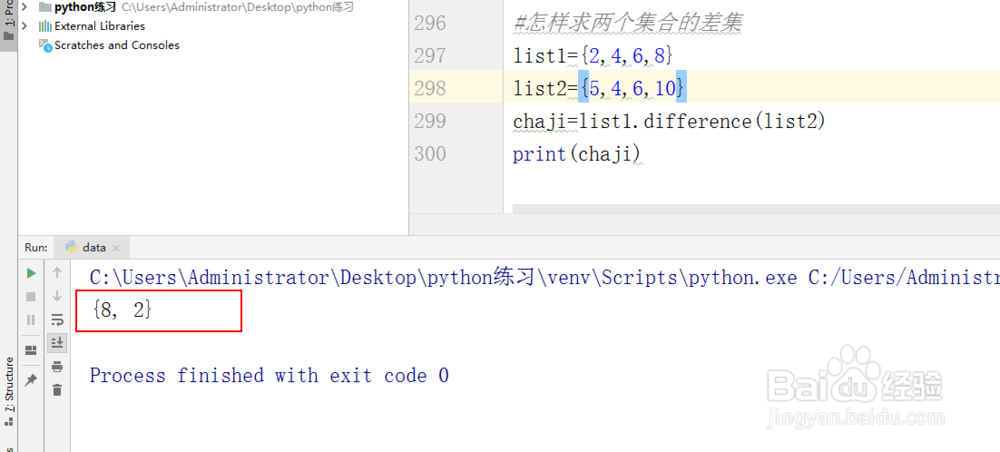Click the set literal {5,4,6,10}
Screen dimensions: 1000x452
click(x=632, y=89)
